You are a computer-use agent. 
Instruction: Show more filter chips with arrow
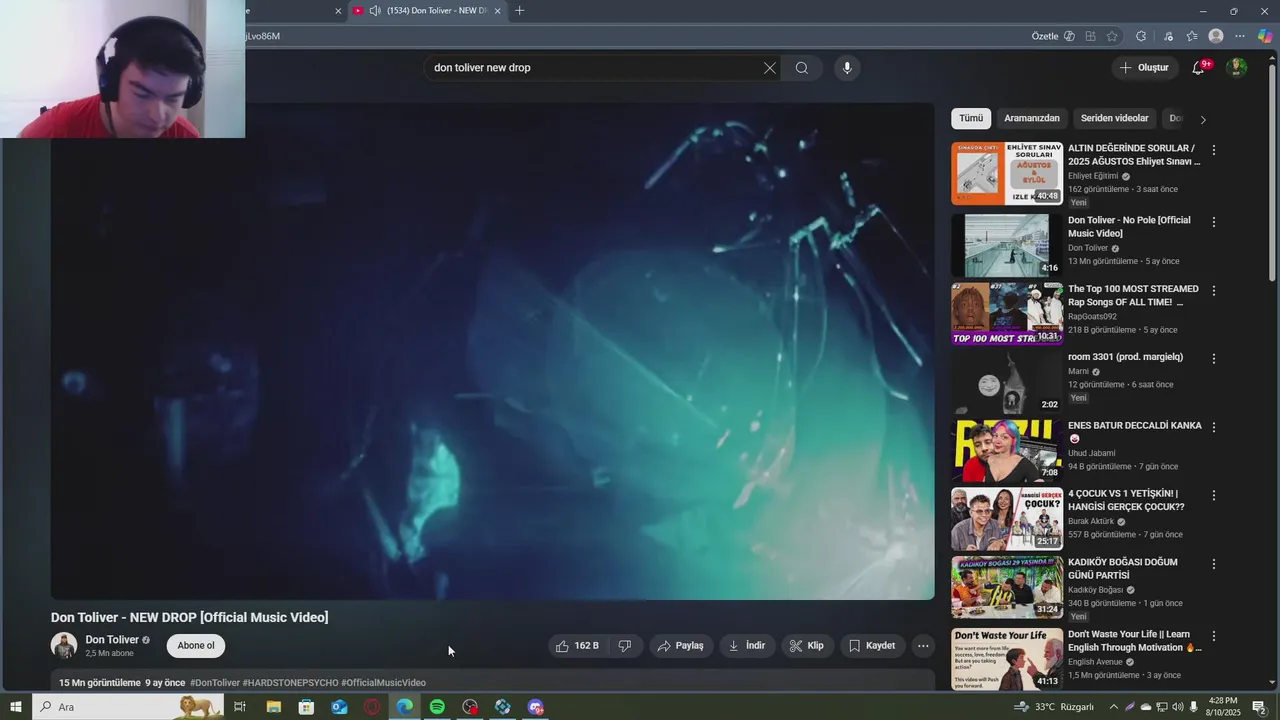pos(1203,119)
